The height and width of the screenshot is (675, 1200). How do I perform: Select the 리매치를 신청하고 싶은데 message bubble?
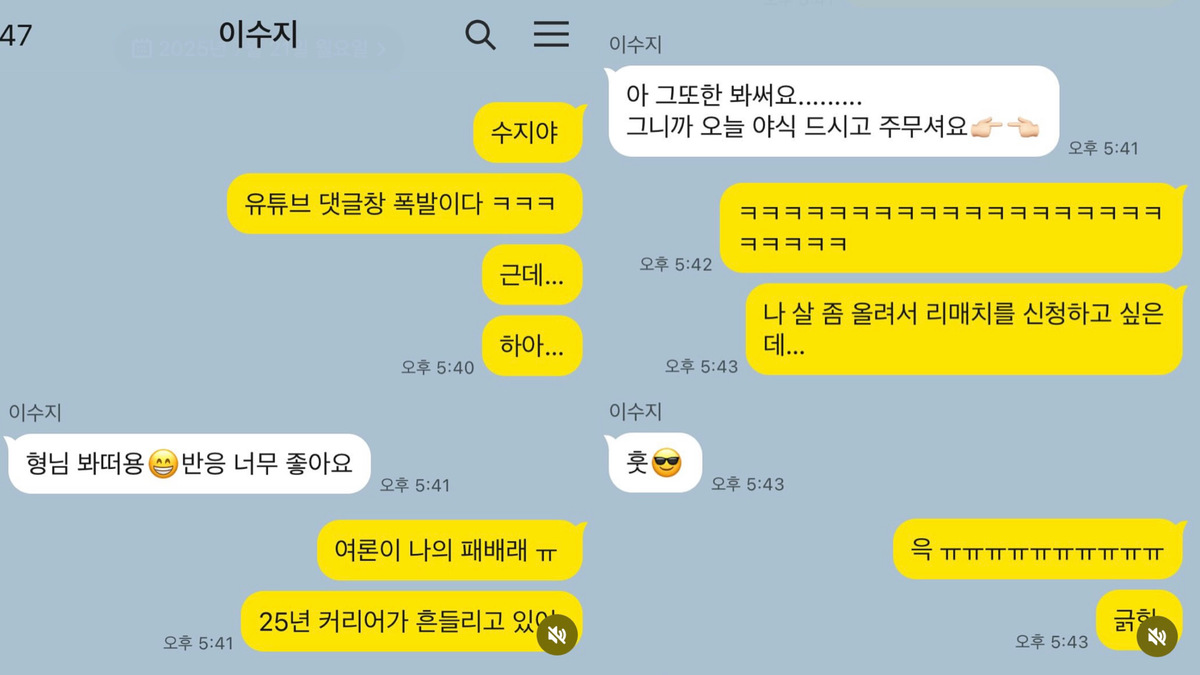(x=965, y=330)
